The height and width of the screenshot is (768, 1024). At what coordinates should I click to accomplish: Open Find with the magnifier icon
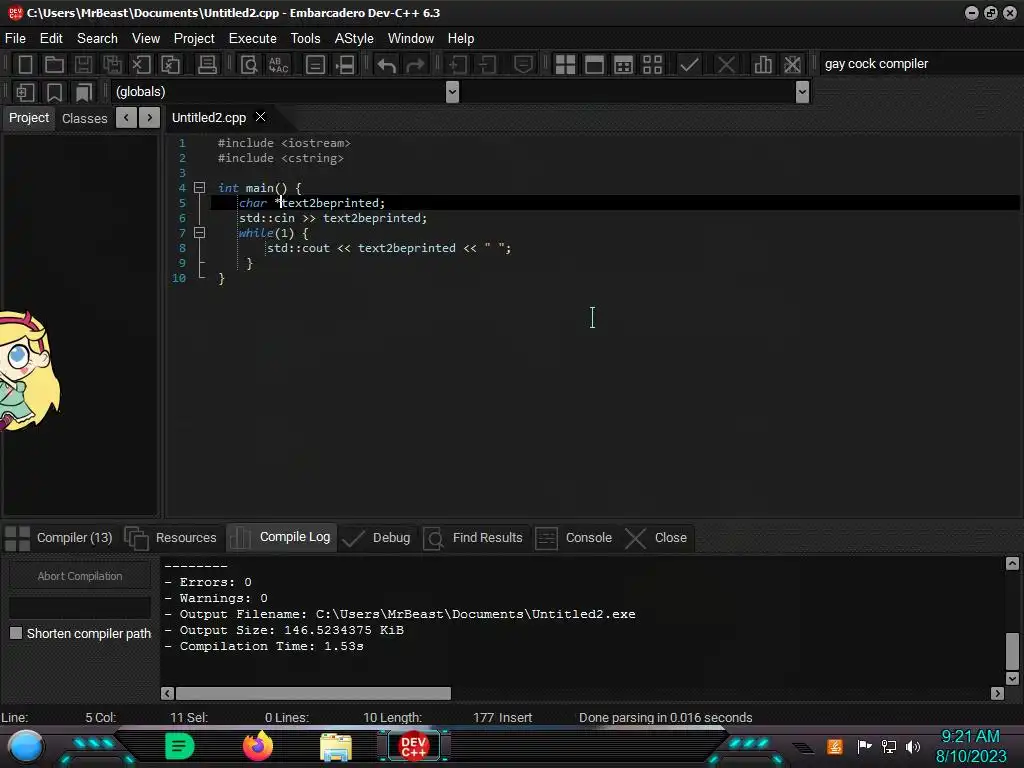pos(249,64)
